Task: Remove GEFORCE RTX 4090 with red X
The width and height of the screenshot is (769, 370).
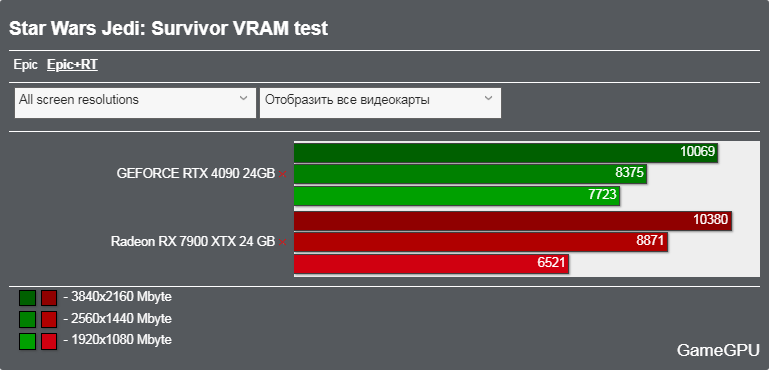Action: coord(282,174)
